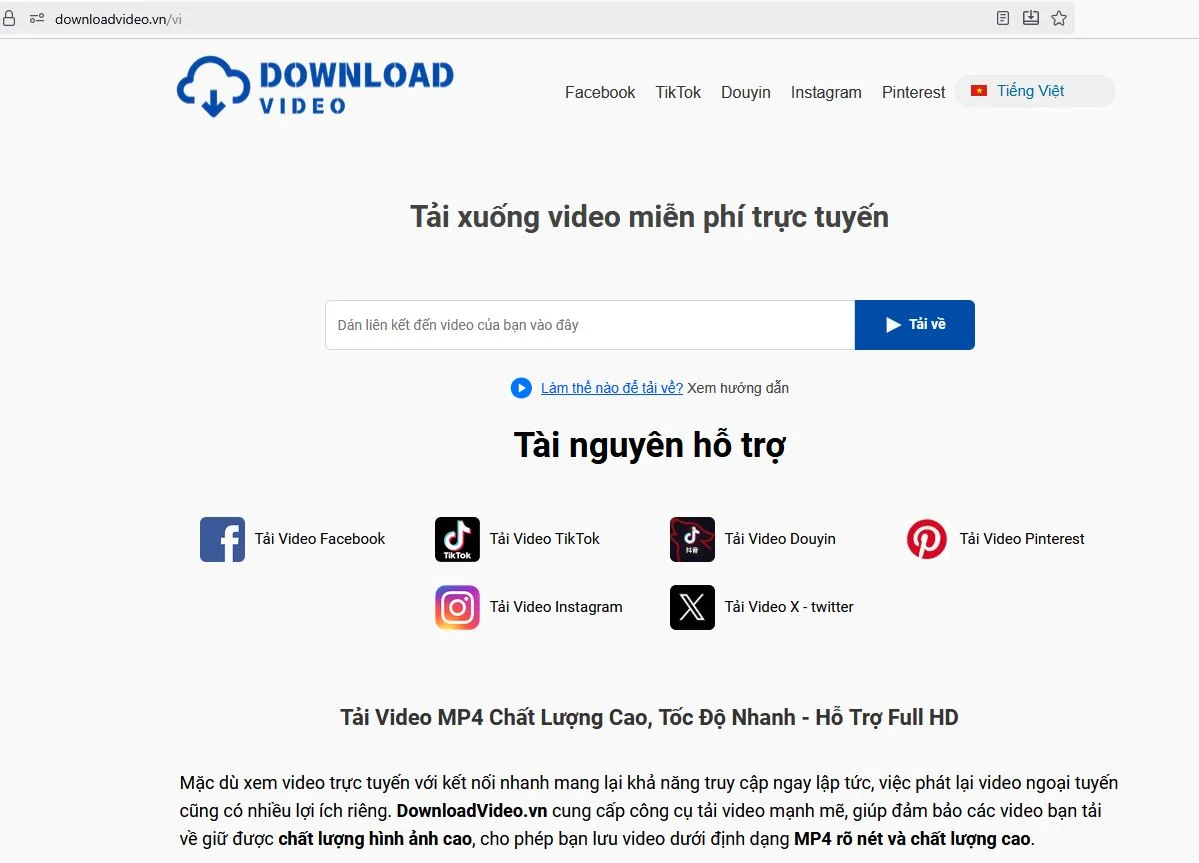Click the Vietnam flag in the language selector
The height and width of the screenshot is (863, 1199).
[x=977, y=90]
